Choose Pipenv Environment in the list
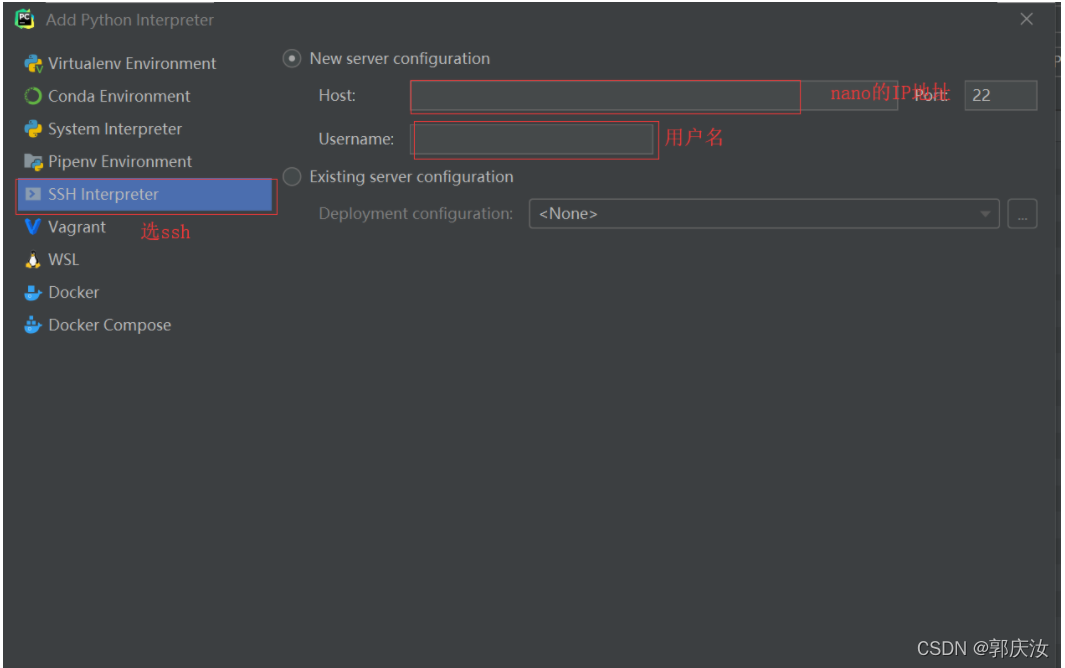This screenshot has height=668, width=1065. pyautogui.click(x=120, y=162)
